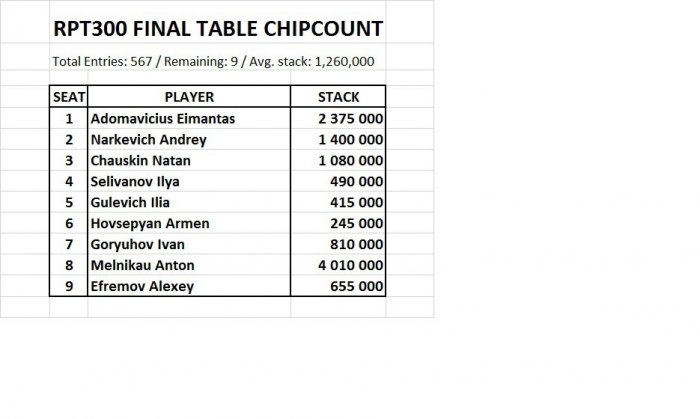This screenshot has width=700, height=419.
Task: Select the Total Entries summary line
Action: pyautogui.click(x=213, y=61)
